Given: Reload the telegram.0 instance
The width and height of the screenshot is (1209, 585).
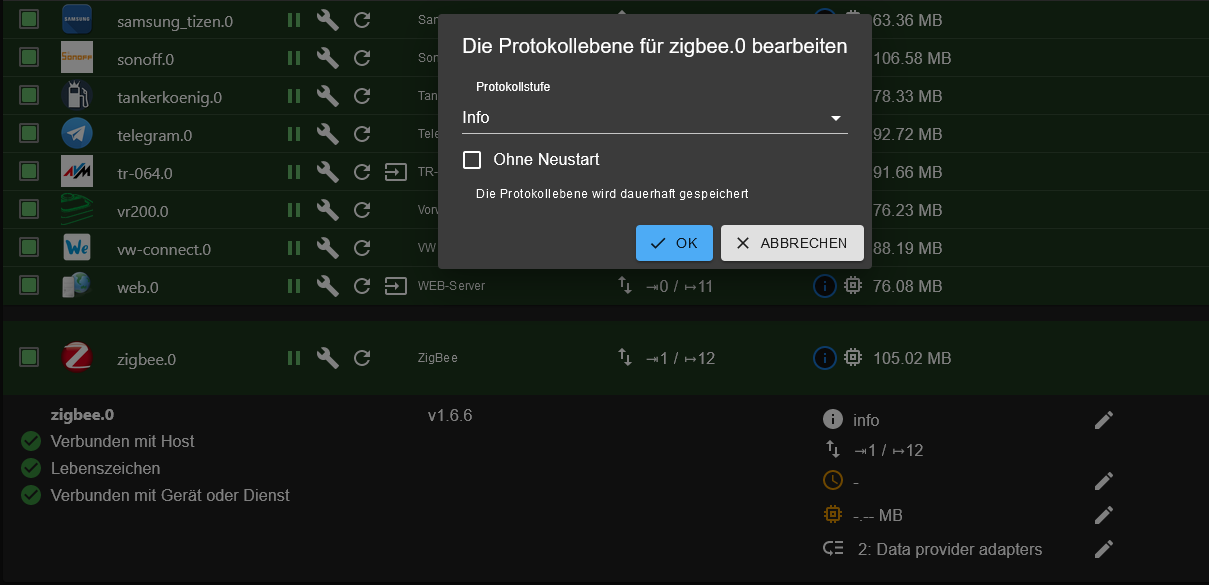Looking at the screenshot, I should tap(362, 134).
